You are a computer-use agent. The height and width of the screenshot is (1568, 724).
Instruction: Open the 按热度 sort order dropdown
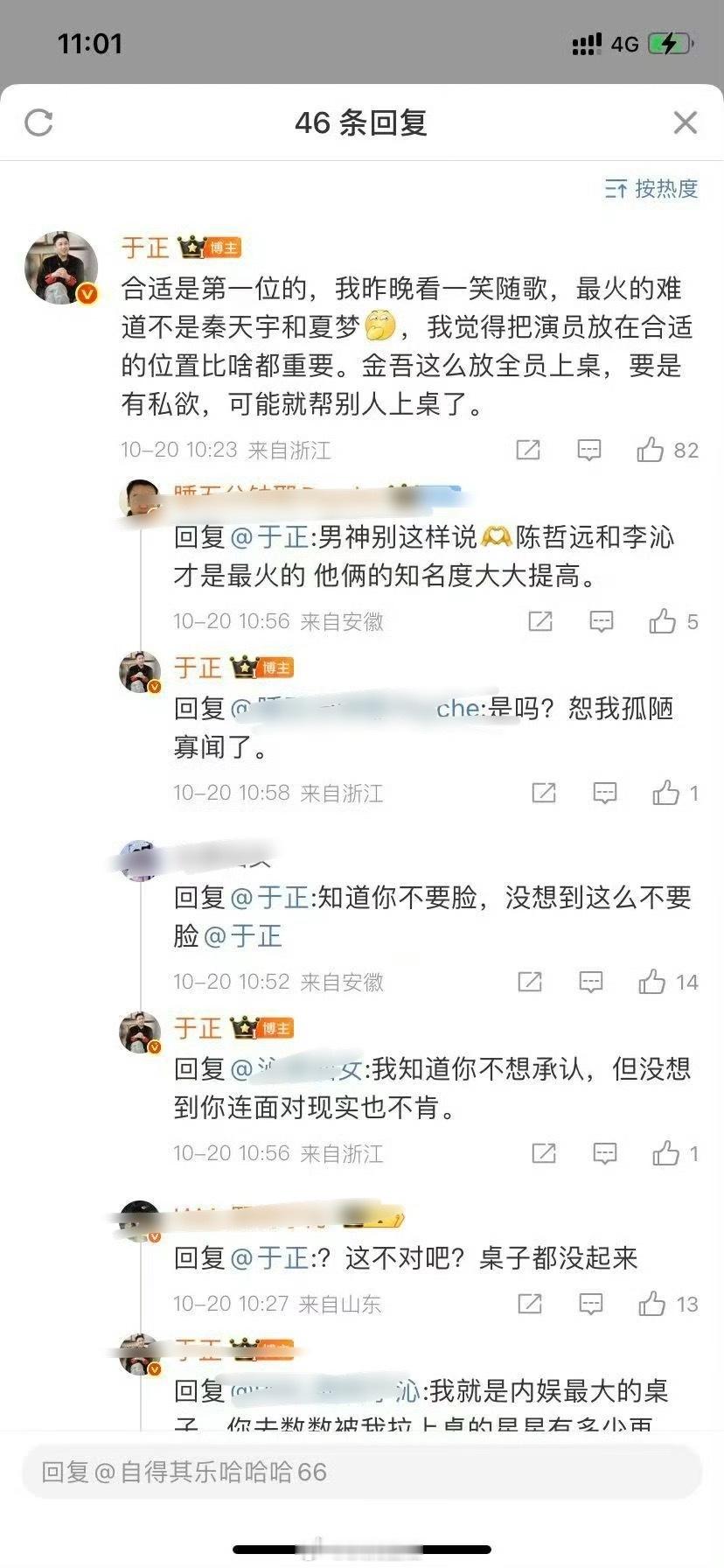pyautogui.click(x=651, y=188)
